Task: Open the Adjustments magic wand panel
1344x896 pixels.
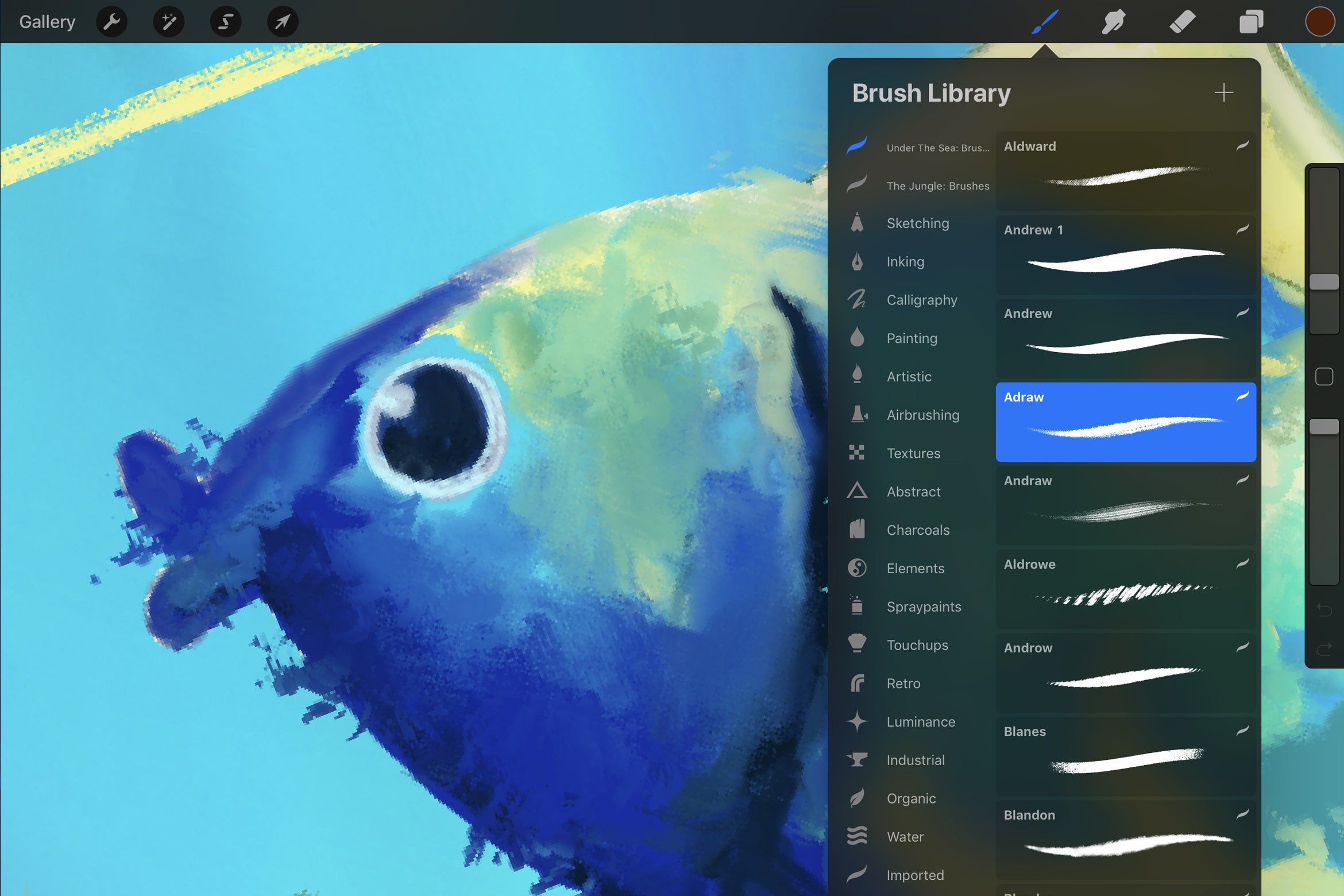Action: tap(168, 21)
